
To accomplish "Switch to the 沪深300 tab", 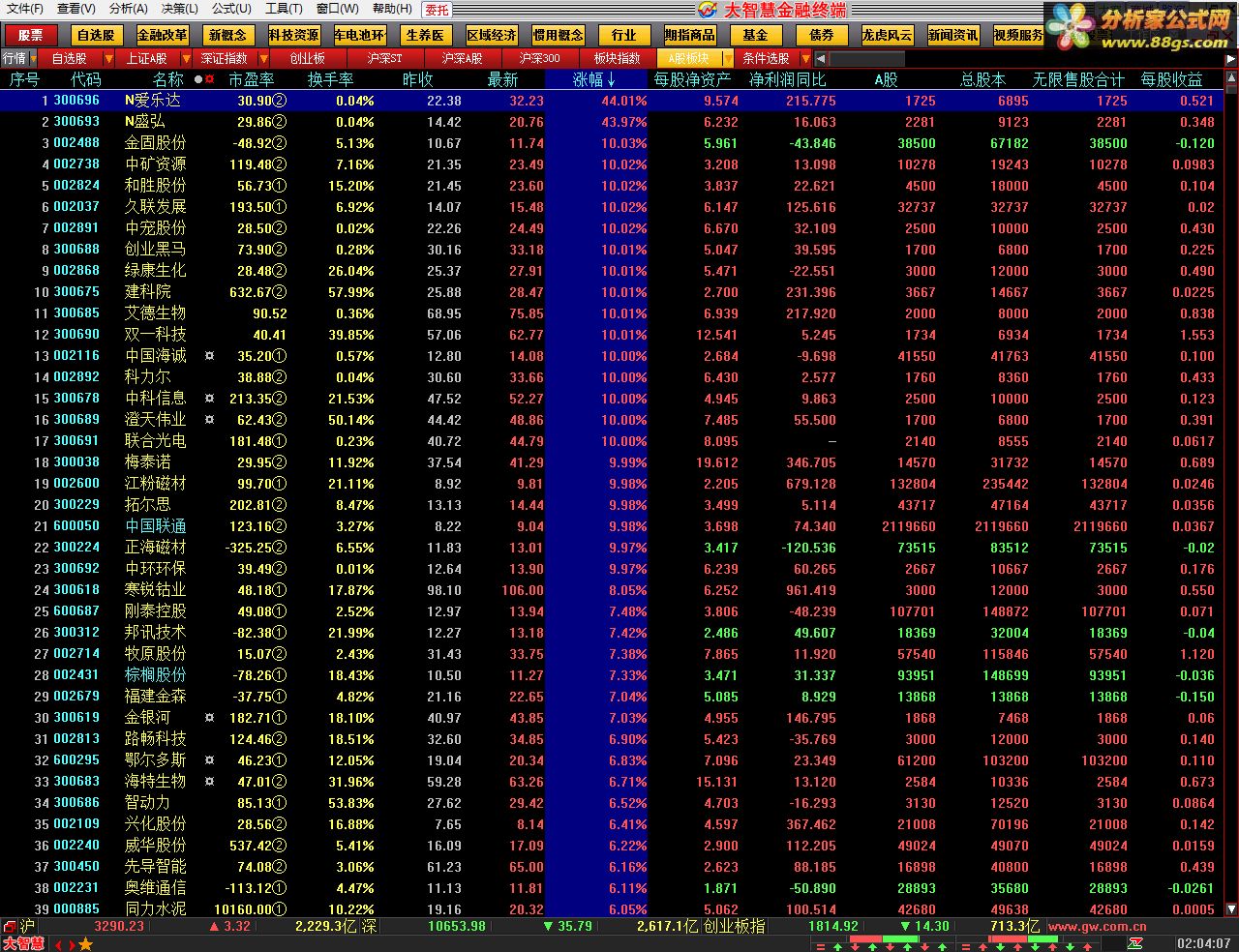I will 539,59.
